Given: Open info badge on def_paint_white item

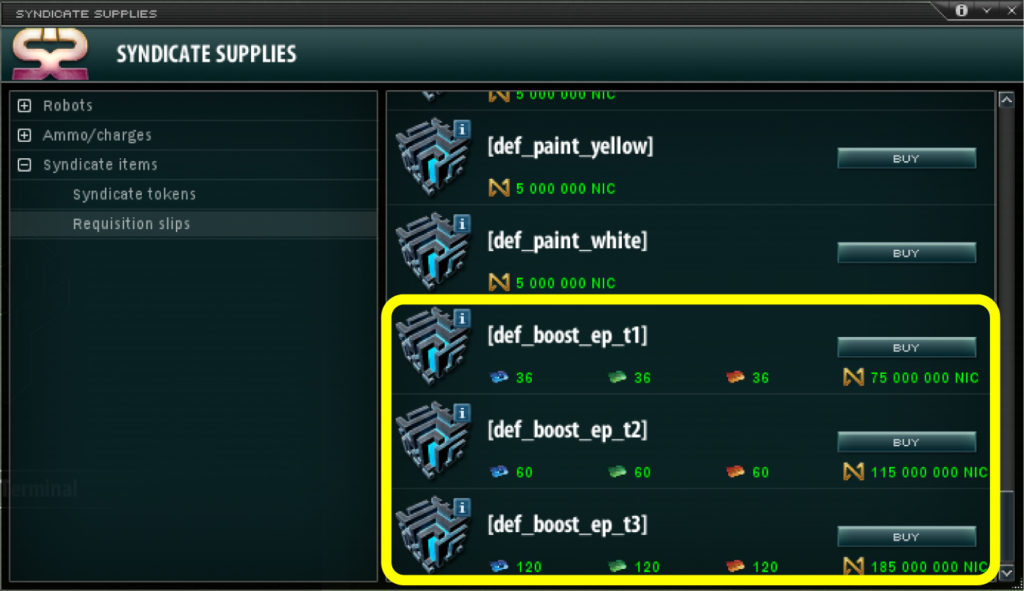Looking at the screenshot, I should (462, 224).
